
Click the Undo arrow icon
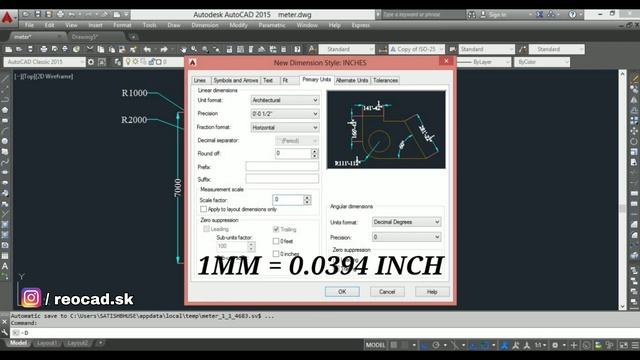click(x=147, y=49)
